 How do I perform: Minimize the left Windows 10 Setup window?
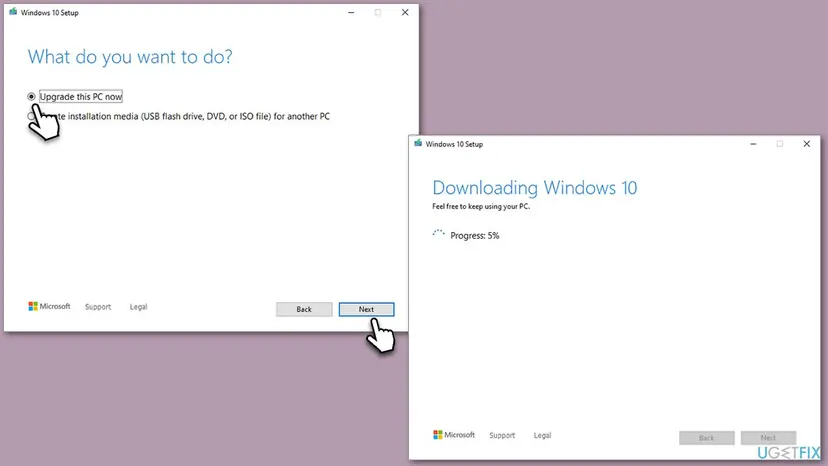pyautogui.click(x=351, y=12)
